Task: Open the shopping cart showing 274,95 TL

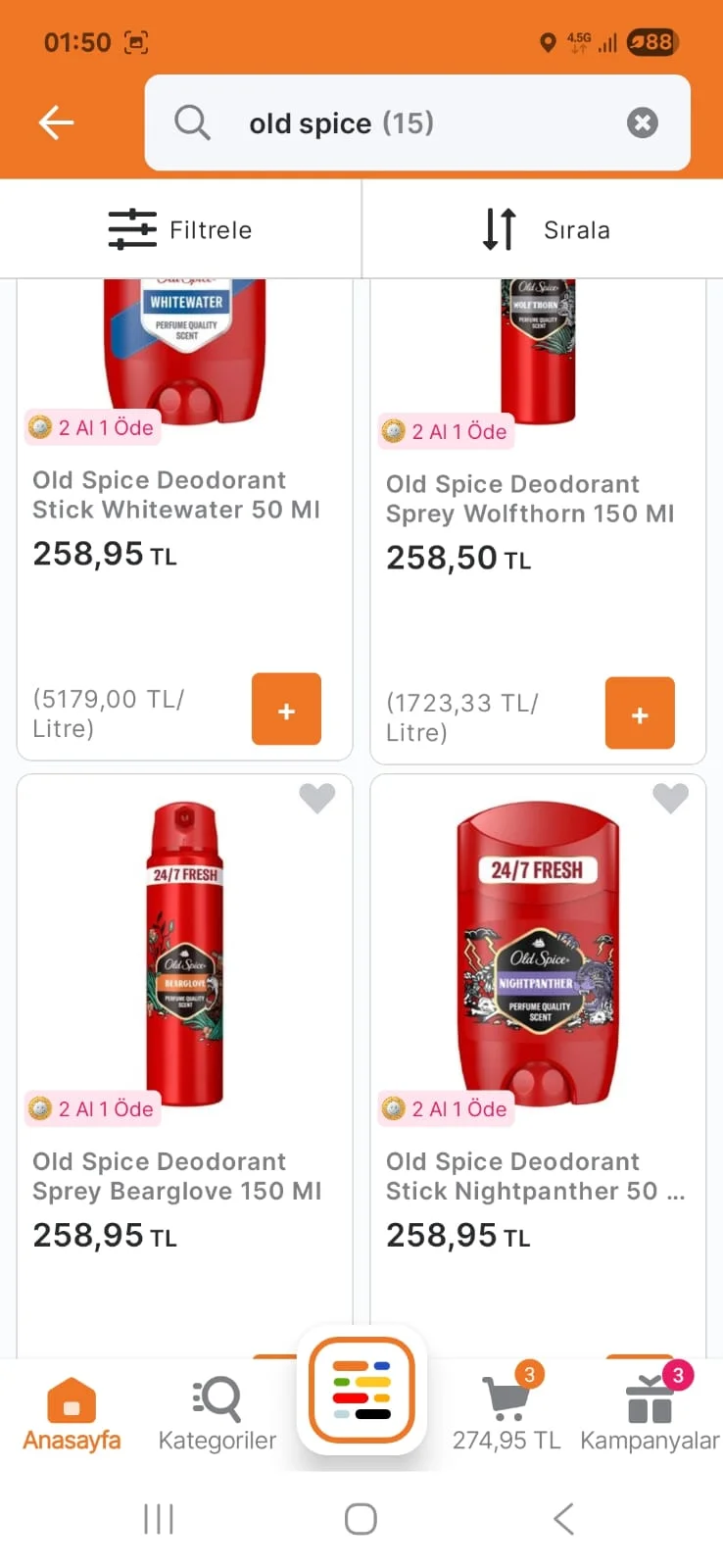Action: tap(506, 1411)
